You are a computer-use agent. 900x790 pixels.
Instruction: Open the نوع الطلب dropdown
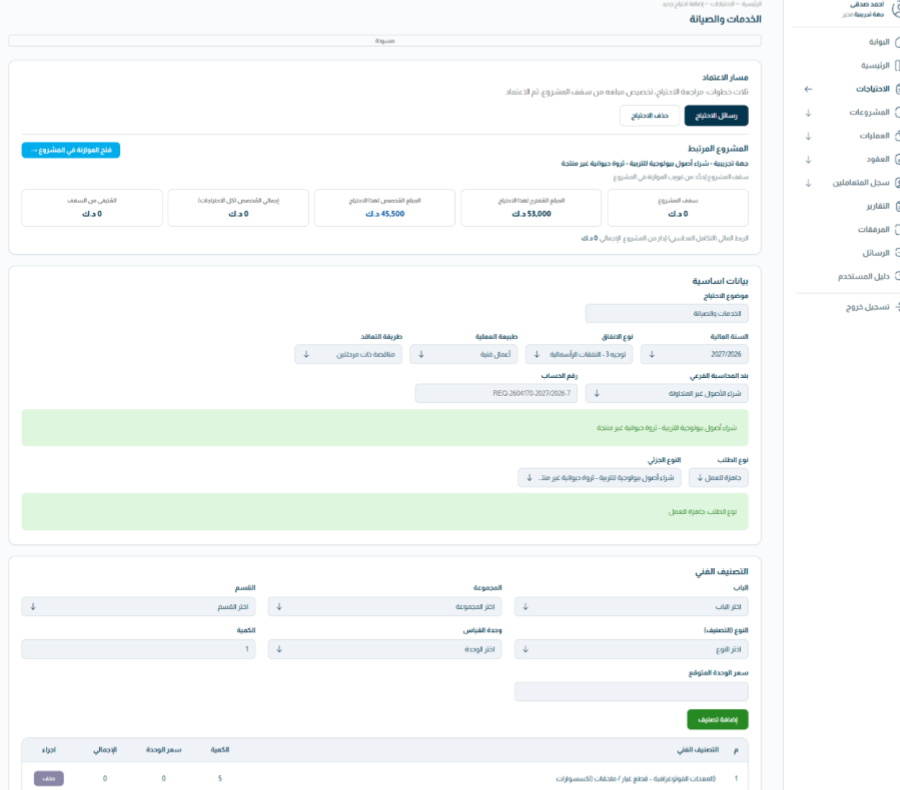pyautogui.click(x=719, y=478)
